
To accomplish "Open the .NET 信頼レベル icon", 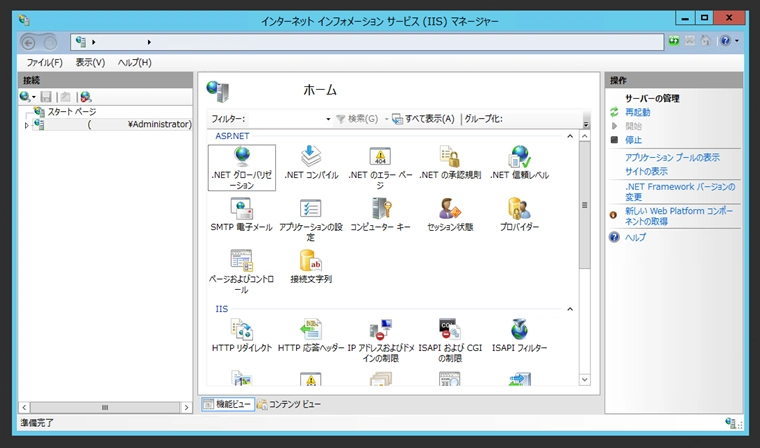I will 519,163.
